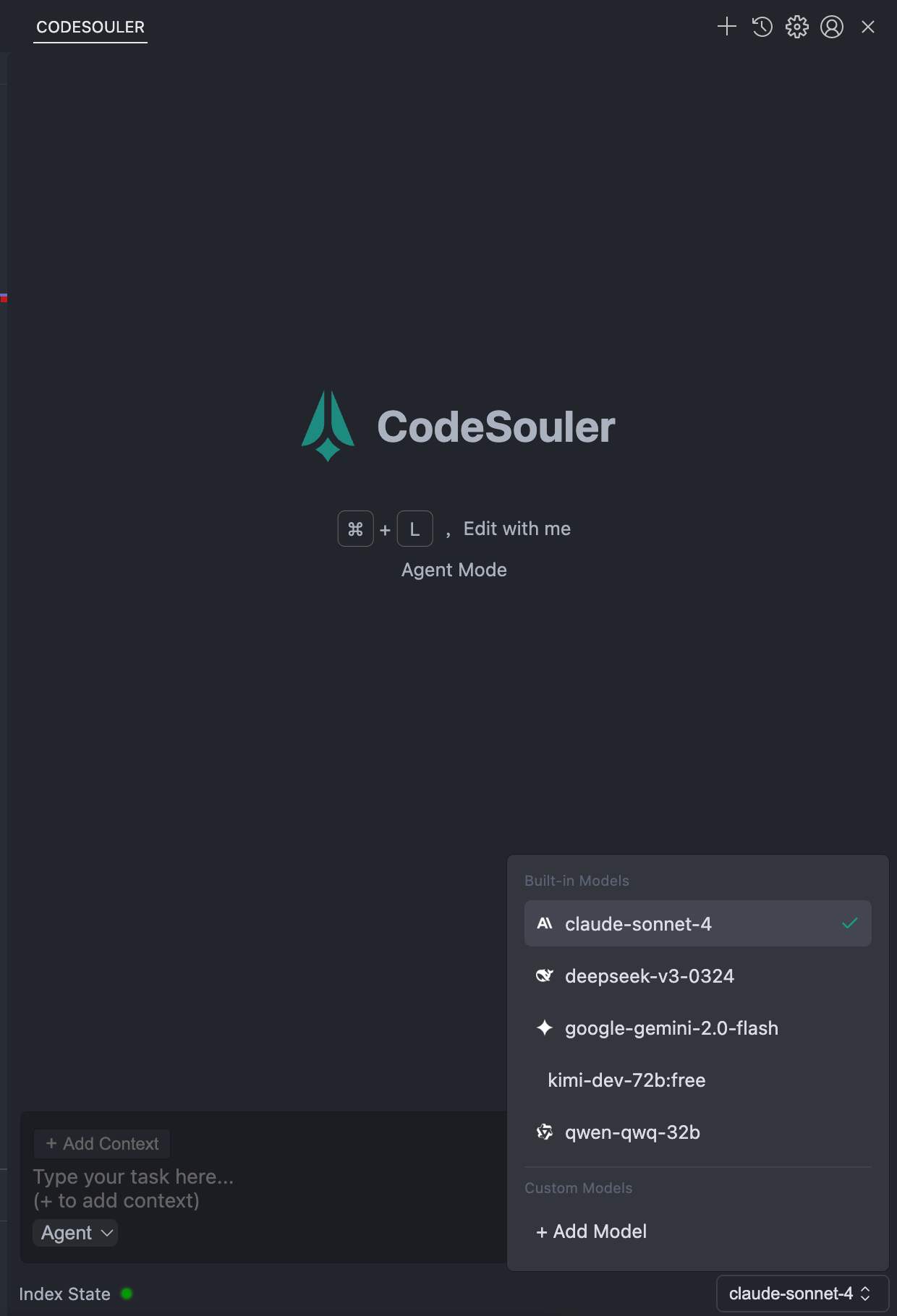Click the Gemini sparkle icon
The image size is (897, 1316).
coord(545,1027)
